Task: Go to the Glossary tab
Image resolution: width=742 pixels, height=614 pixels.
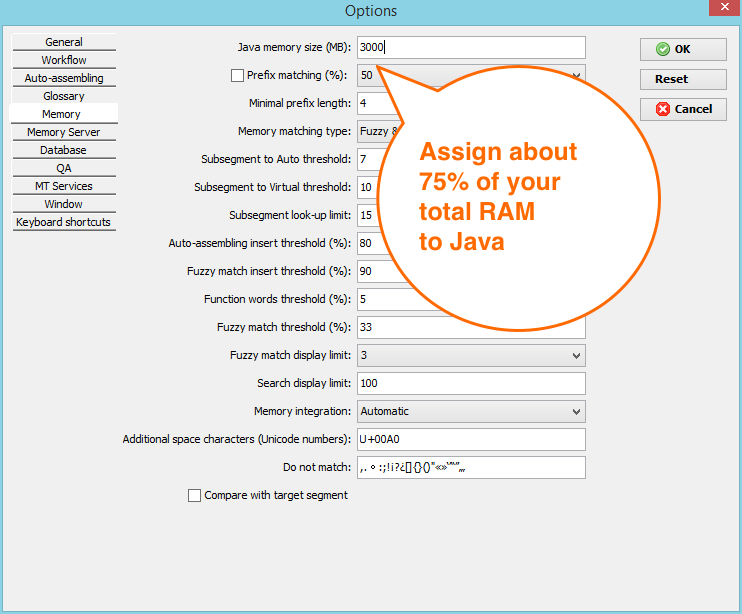Action: pos(64,96)
